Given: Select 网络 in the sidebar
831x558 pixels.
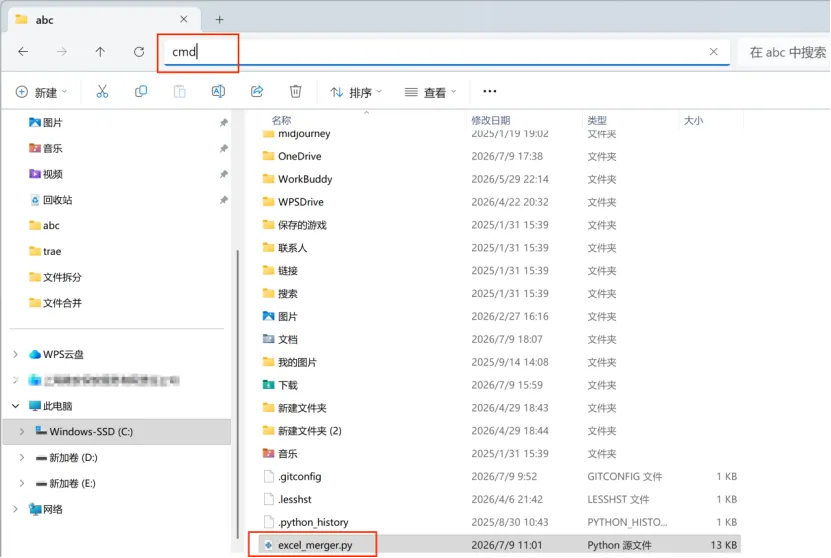Looking at the screenshot, I should click(46, 509).
